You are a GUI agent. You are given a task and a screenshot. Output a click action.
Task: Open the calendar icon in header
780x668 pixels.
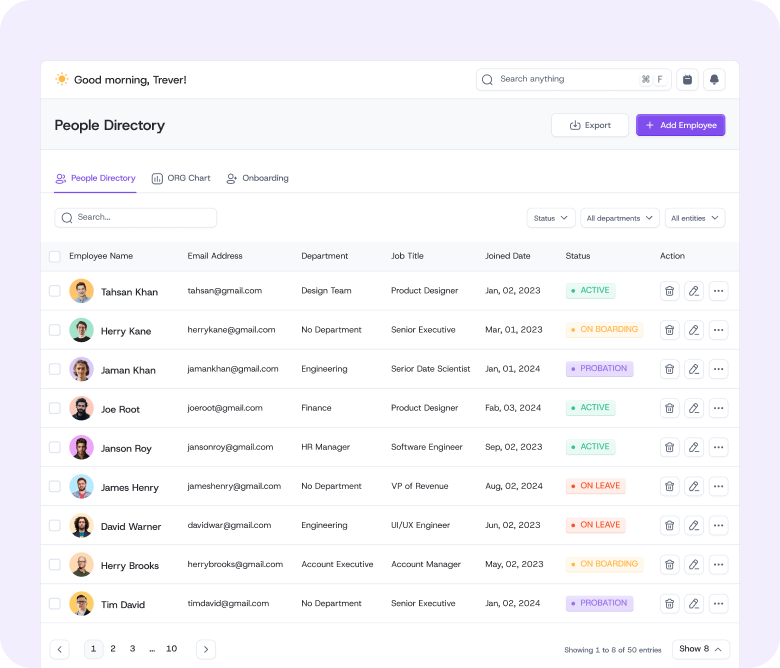click(687, 80)
